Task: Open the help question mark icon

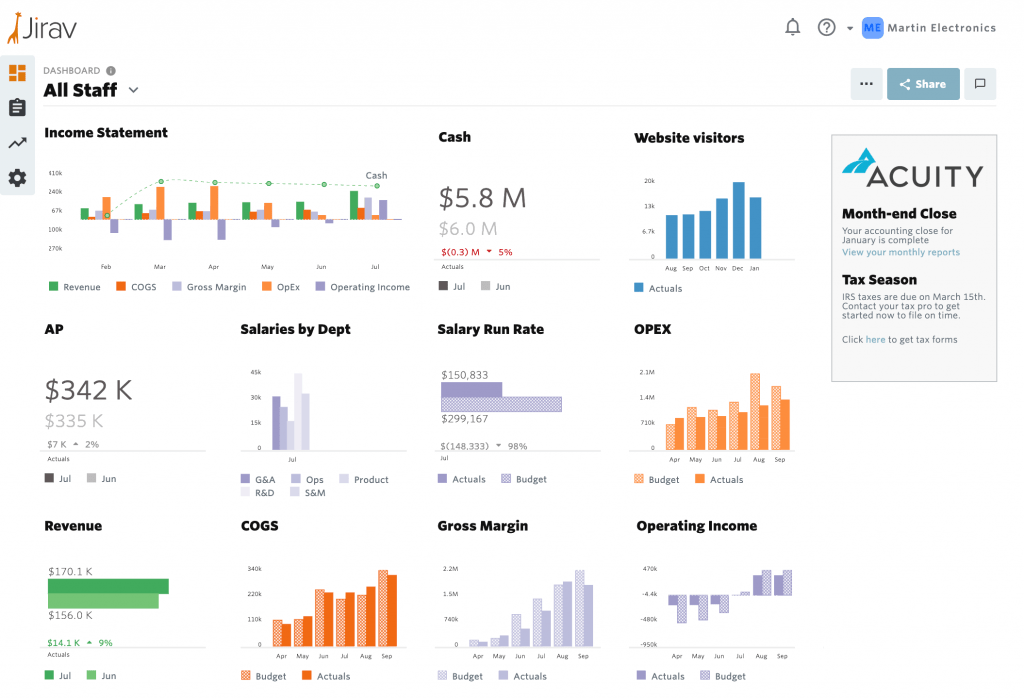Action: tap(826, 28)
